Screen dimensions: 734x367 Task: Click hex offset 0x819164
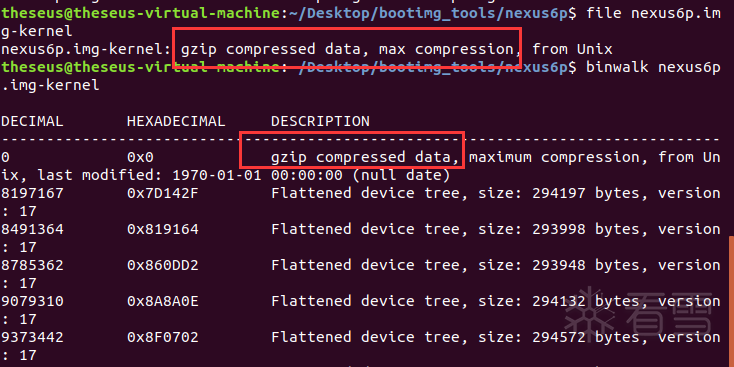pyautogui.click(x=163, y=229)
